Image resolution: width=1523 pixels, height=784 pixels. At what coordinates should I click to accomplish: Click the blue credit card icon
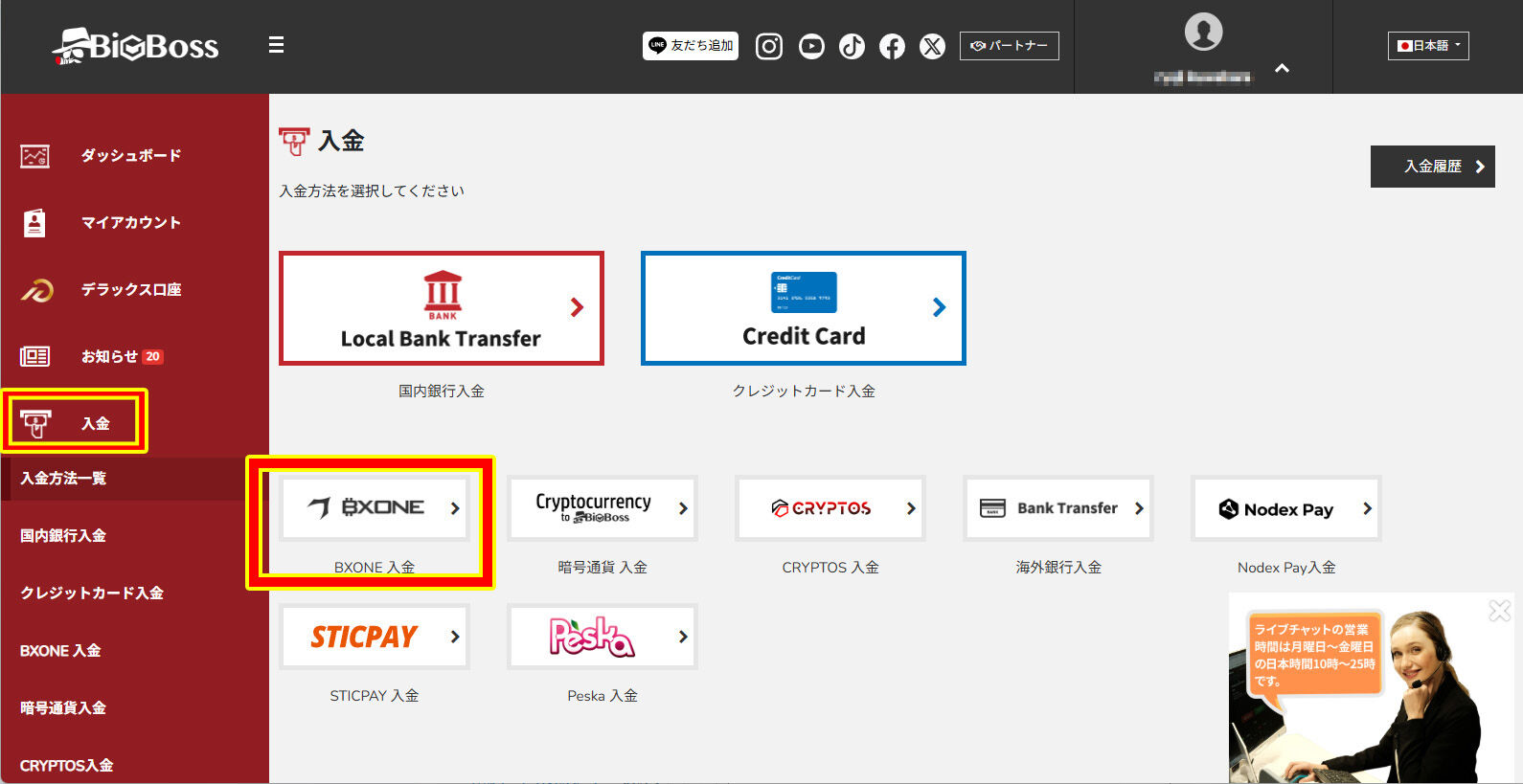(x=804, y=292)
